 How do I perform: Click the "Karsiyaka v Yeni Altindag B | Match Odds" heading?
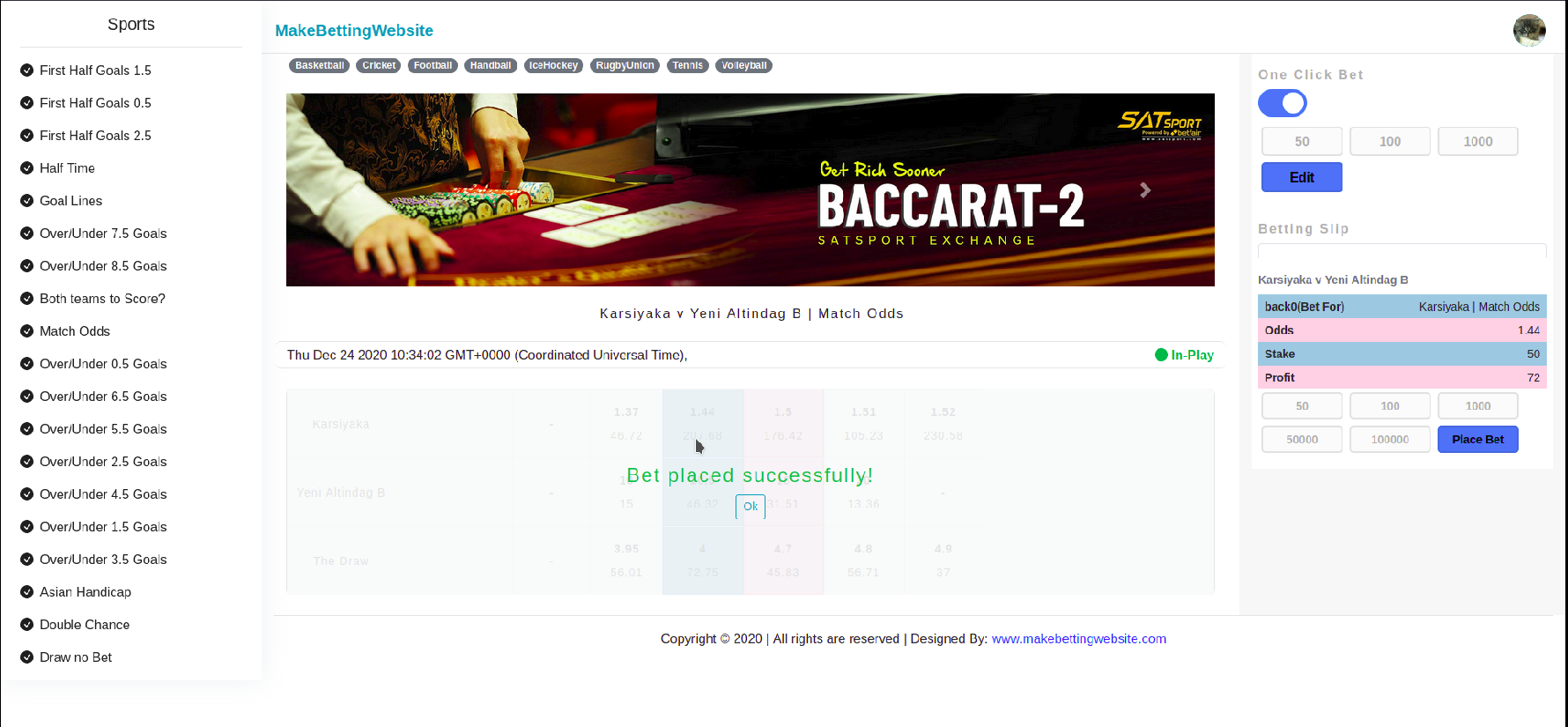coord(751,314)
